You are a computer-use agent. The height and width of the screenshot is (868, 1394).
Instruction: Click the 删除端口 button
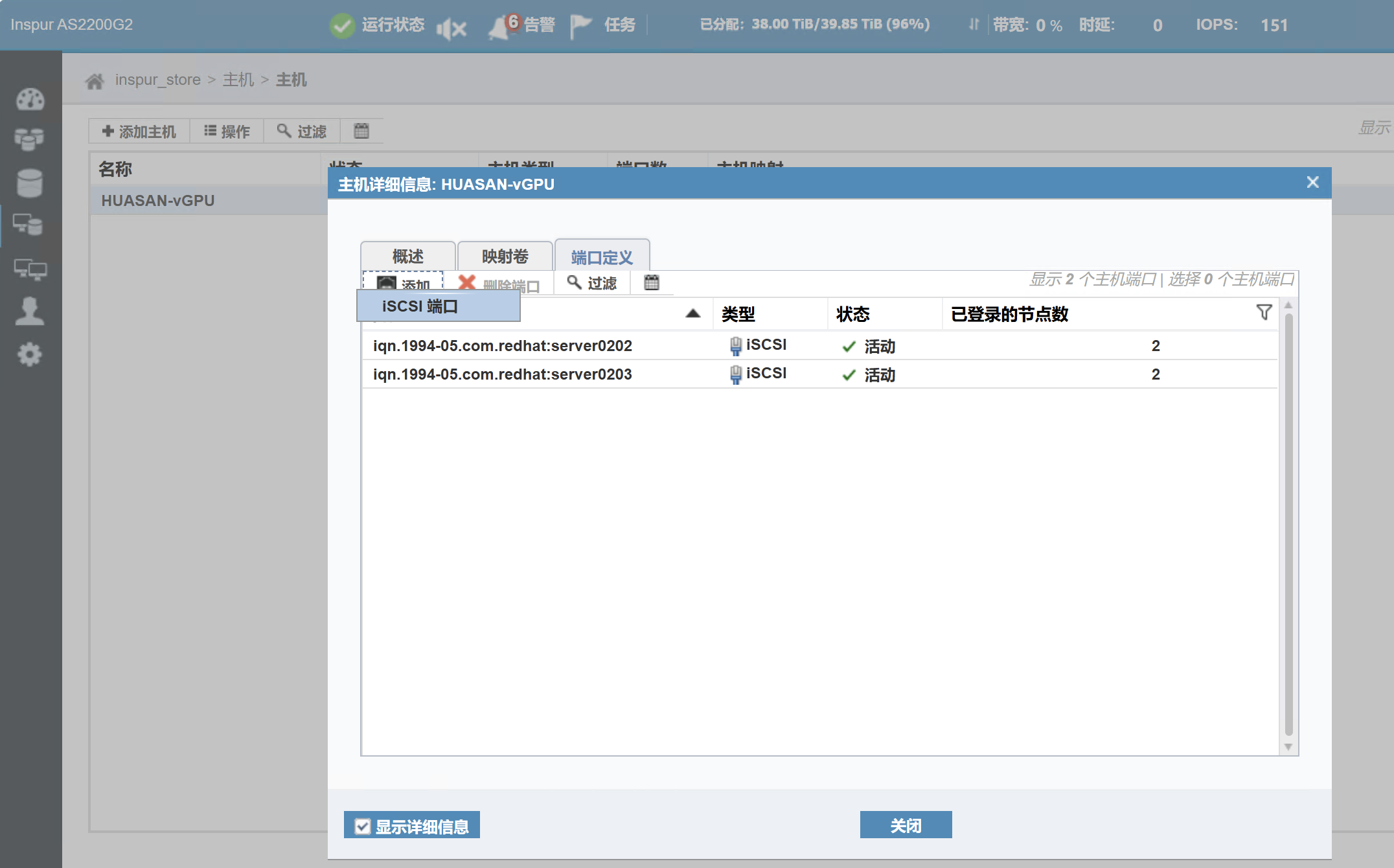(x=499, y=284)
